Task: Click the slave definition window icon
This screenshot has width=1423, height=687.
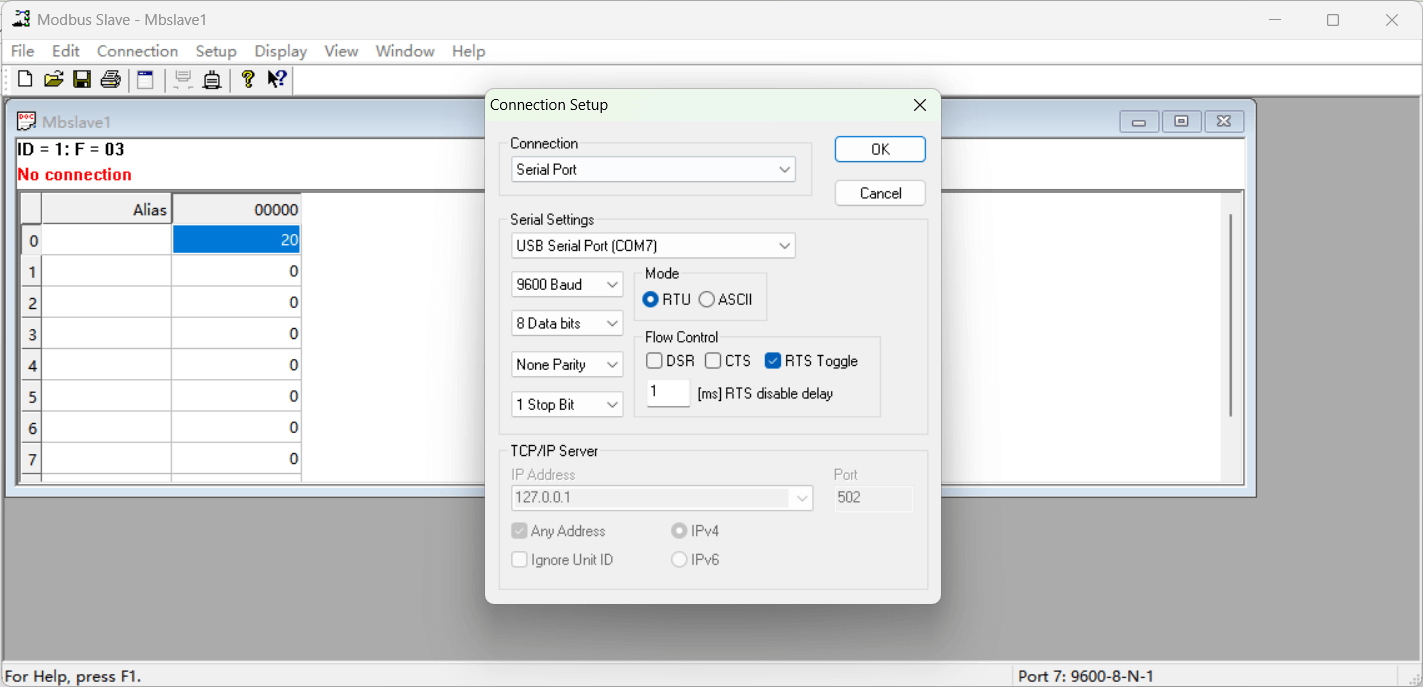Action: pos(146,80)
